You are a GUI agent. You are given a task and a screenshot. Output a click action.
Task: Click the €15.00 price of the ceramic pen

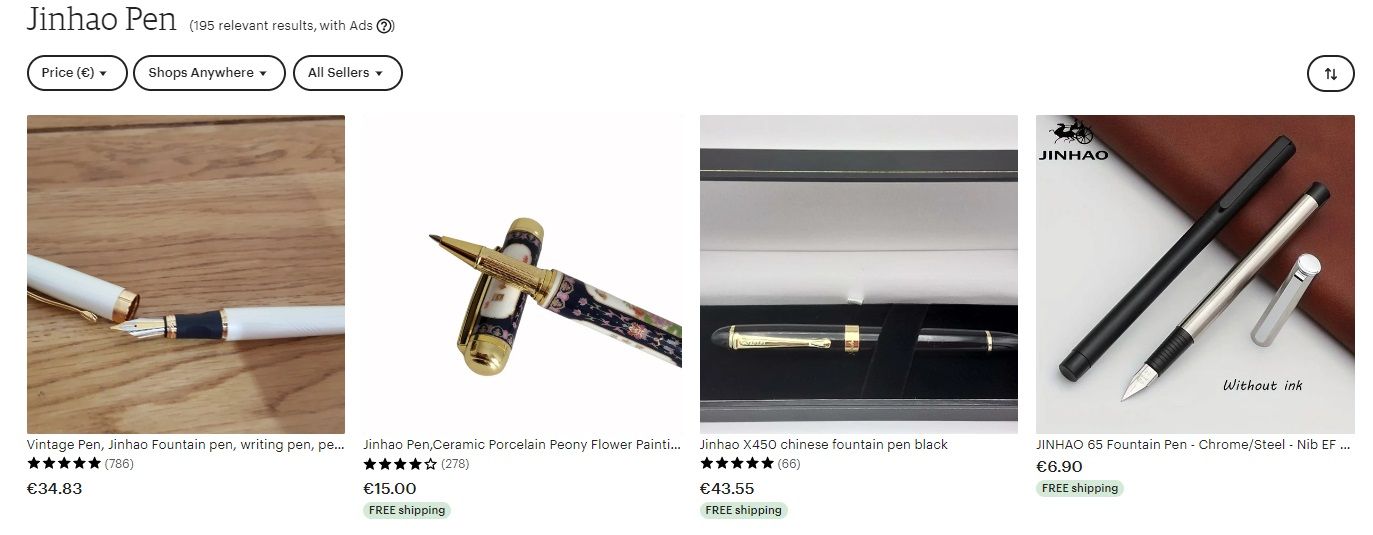[390, 488]
